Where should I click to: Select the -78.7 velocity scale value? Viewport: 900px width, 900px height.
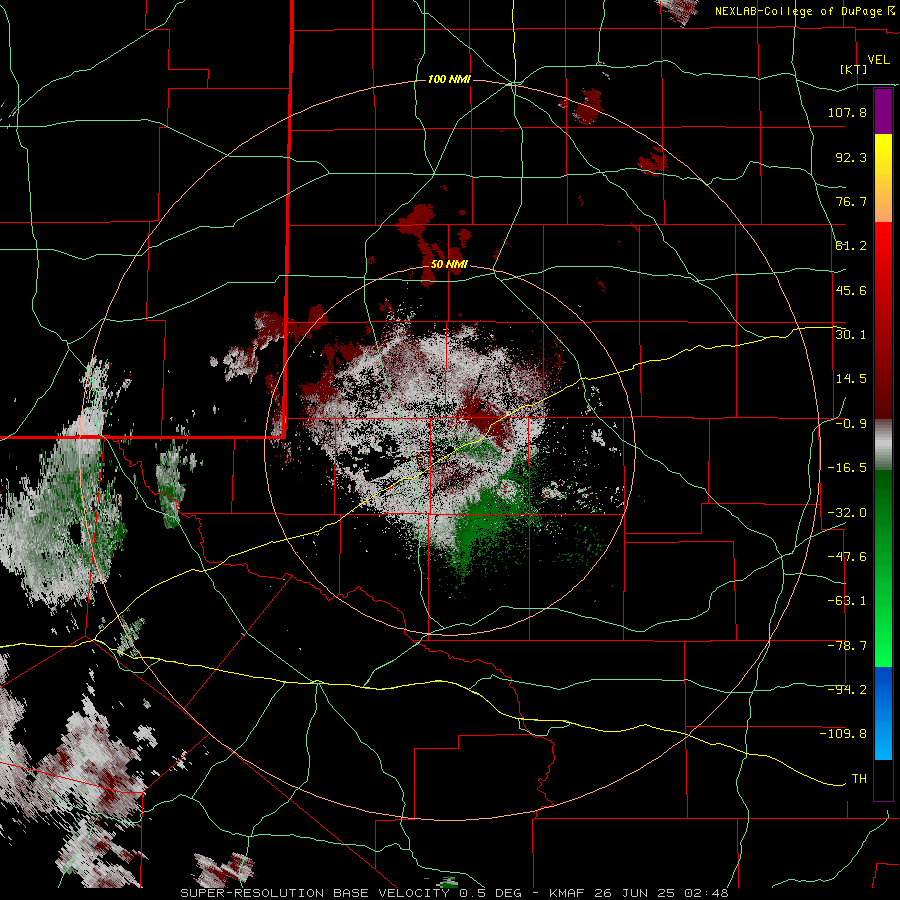click(847, 646)
